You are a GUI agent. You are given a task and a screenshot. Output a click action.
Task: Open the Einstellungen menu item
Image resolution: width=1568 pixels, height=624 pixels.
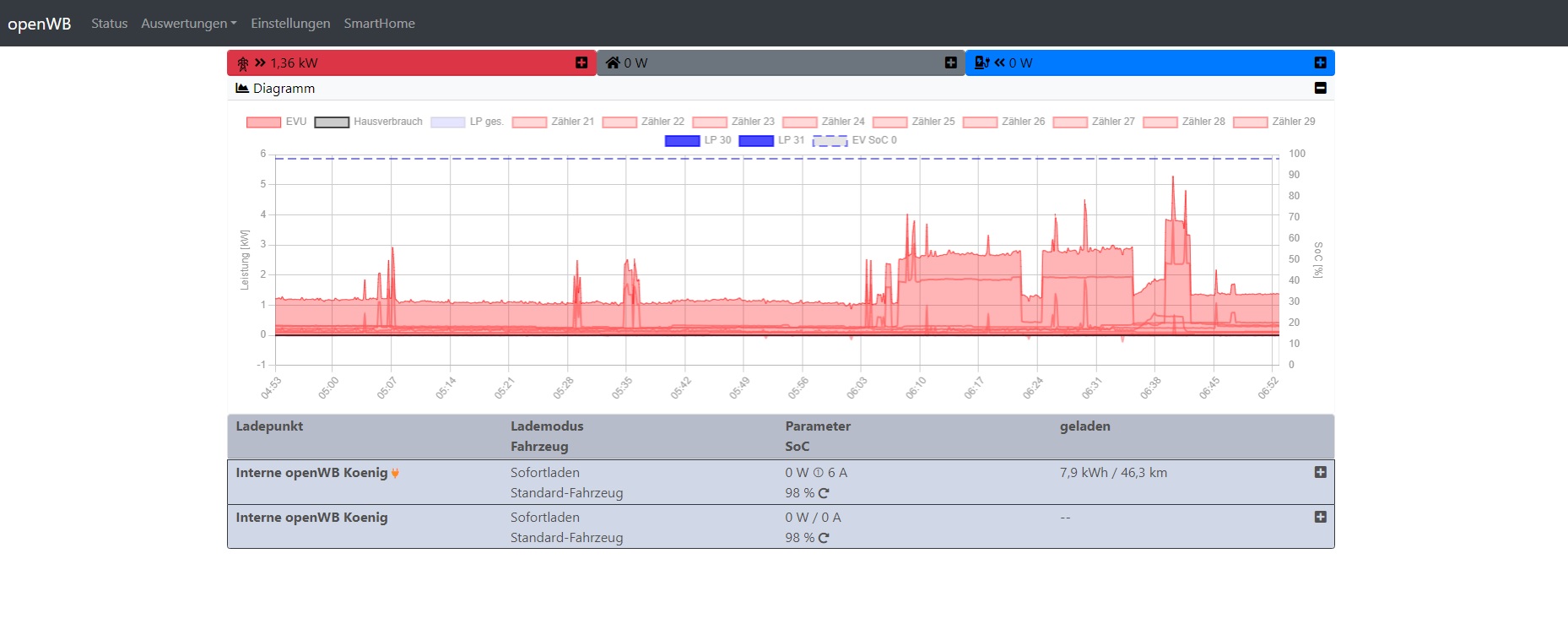pos(290,24)
